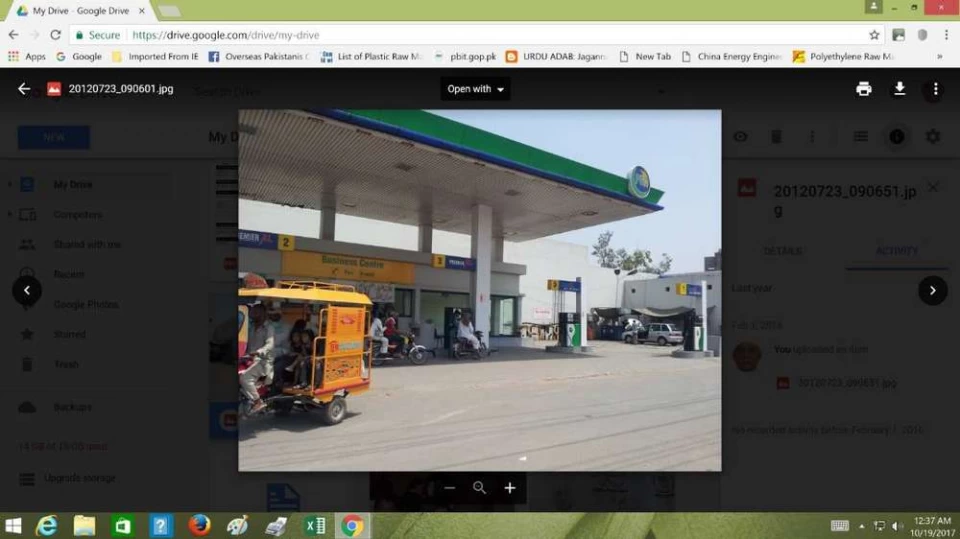Screen dimensions: 960x539
Task: Click the 'Upgrade storage' link
Action: coord(80,478)
